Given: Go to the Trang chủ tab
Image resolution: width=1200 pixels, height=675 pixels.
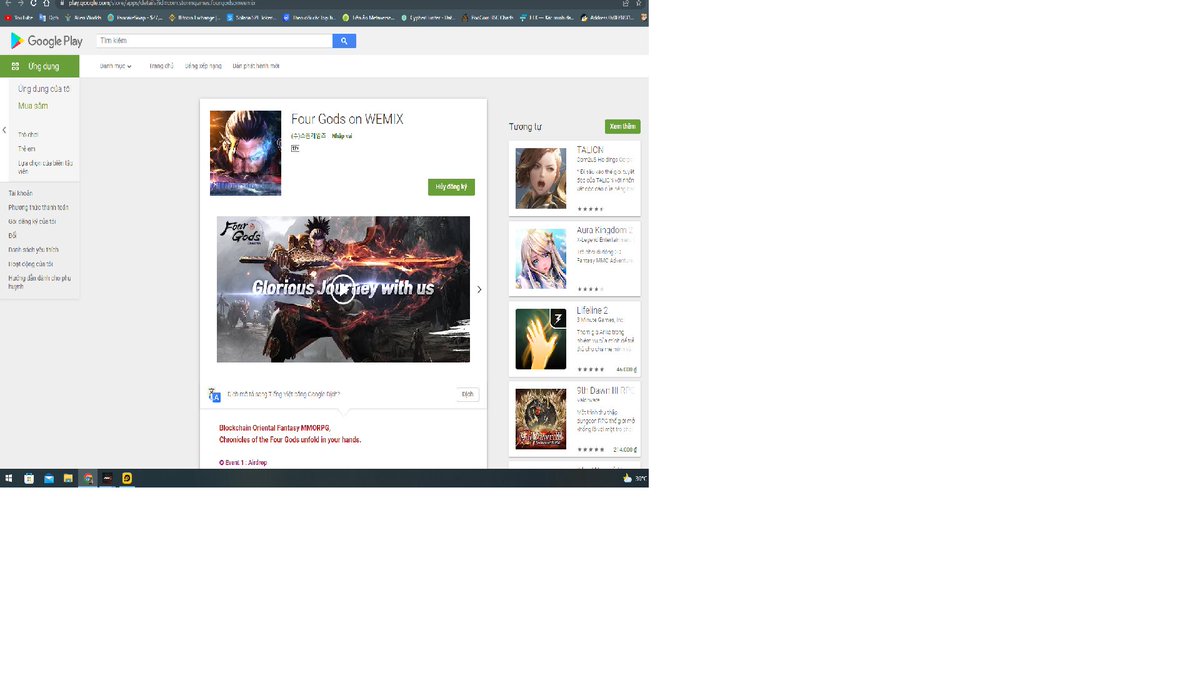Looking at the screenshot, I should click(x=161, y=66).
